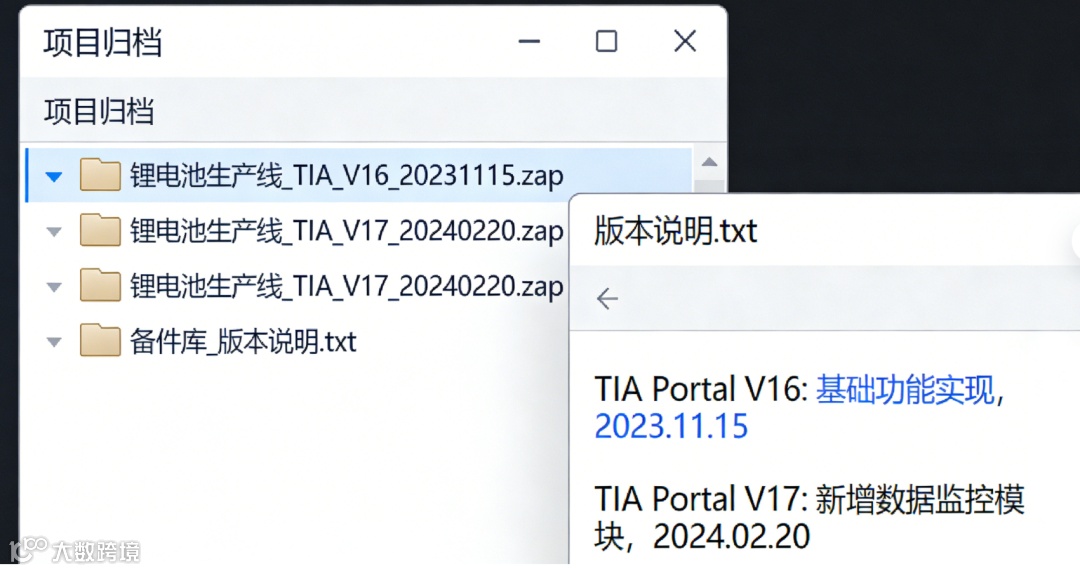1080x571 pixels.
Task: Expand the first TIA_V17_20240220.zap entry arrow
Action: tap(54, 232)
